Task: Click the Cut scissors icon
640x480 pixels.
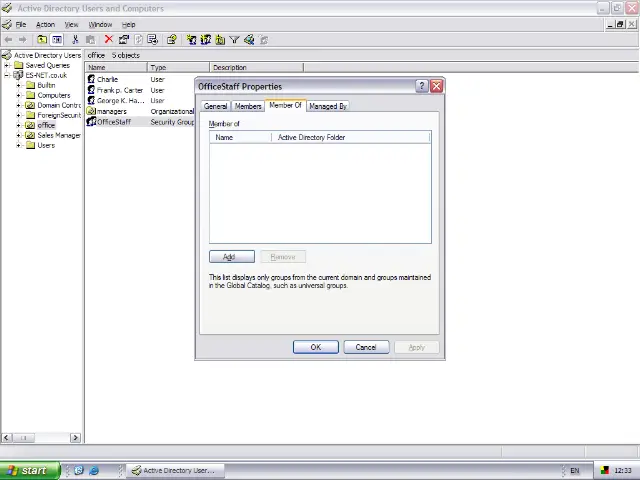Action: point(75,40)
